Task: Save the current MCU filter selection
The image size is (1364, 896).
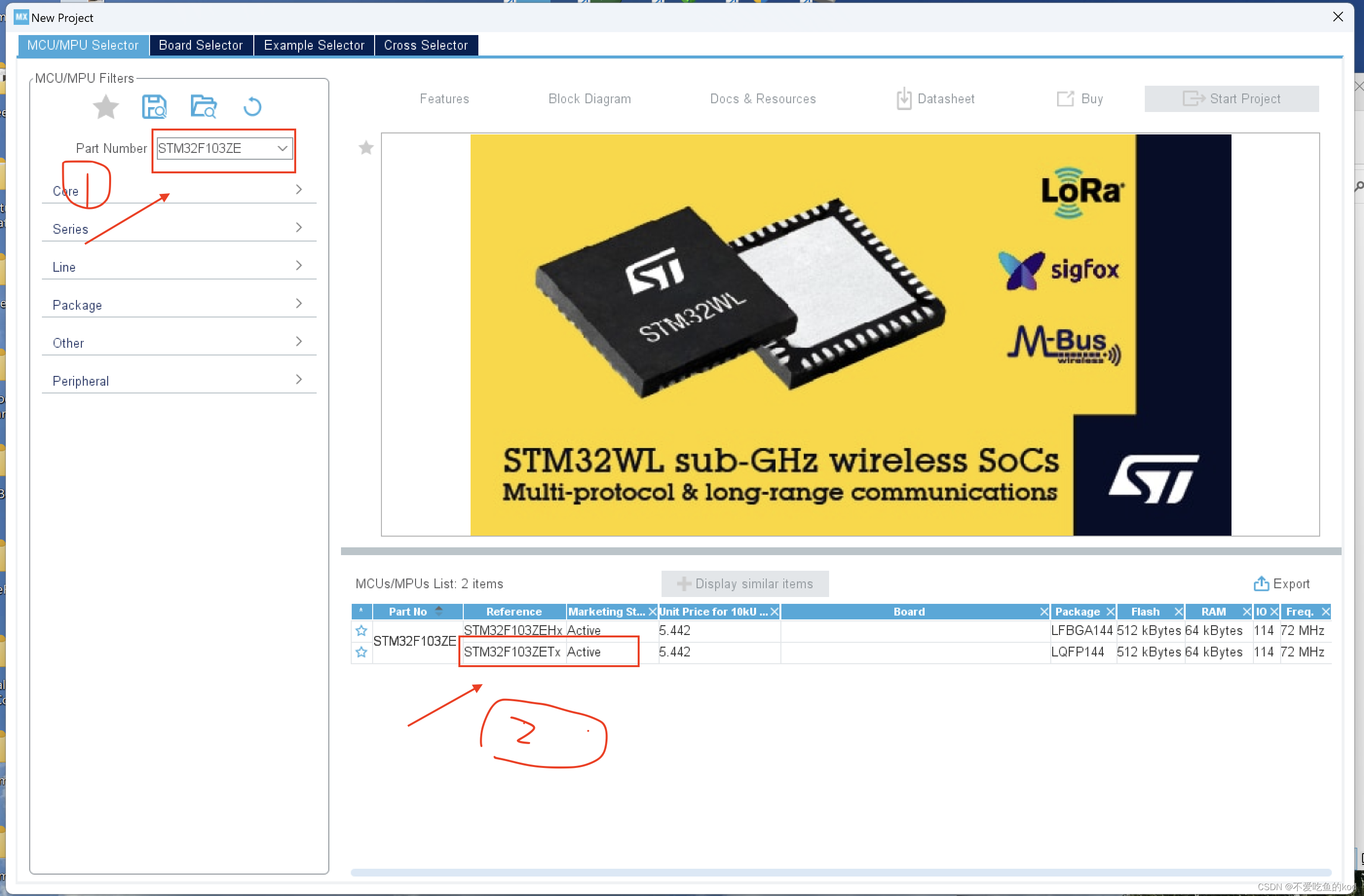Action: pyautogui.click(x=153, y=107)
